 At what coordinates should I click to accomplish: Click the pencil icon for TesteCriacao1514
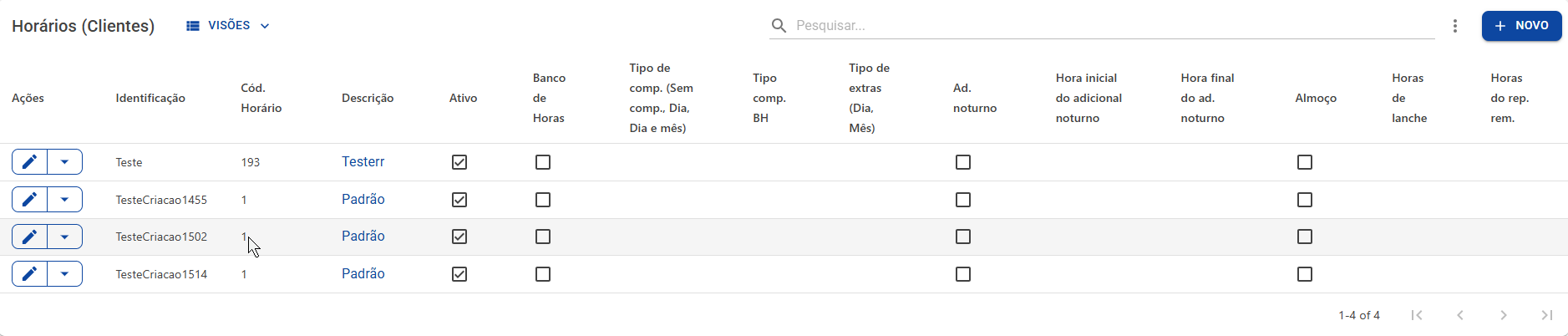point(29,274)
